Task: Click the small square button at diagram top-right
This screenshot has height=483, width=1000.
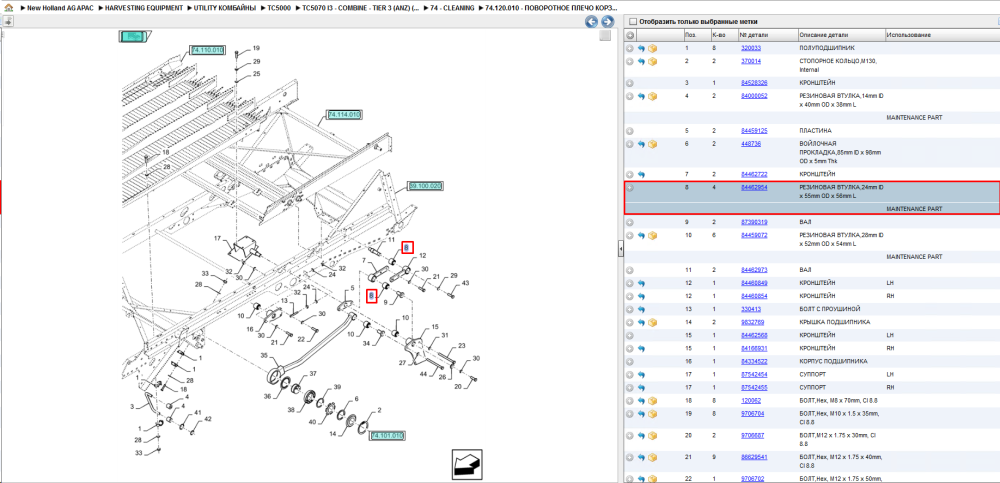Action: coord(605,36)
